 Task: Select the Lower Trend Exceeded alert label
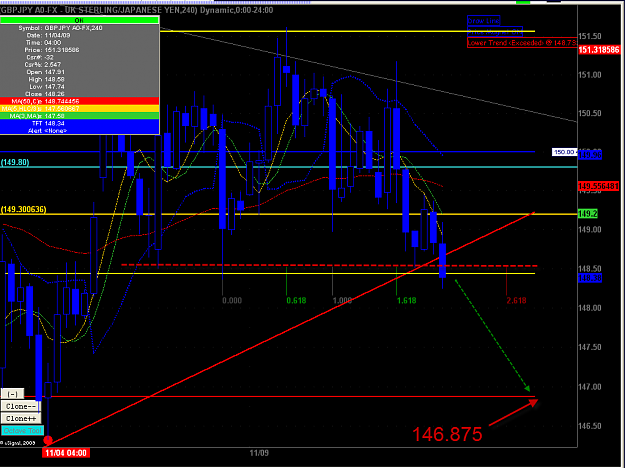tap(522, 43)
